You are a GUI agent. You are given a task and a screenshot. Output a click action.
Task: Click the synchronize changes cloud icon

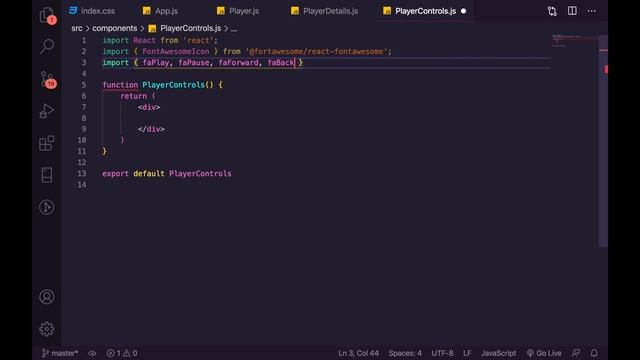coord(92,353)
